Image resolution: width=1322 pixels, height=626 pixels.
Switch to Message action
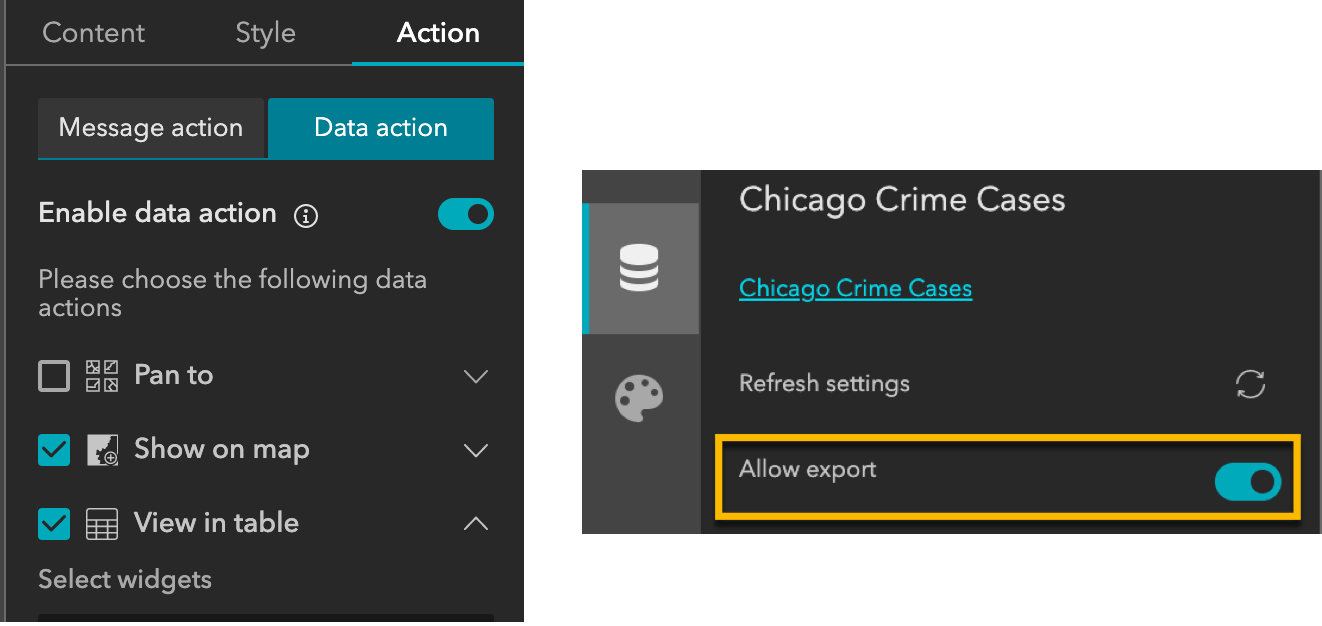[151, 128]
